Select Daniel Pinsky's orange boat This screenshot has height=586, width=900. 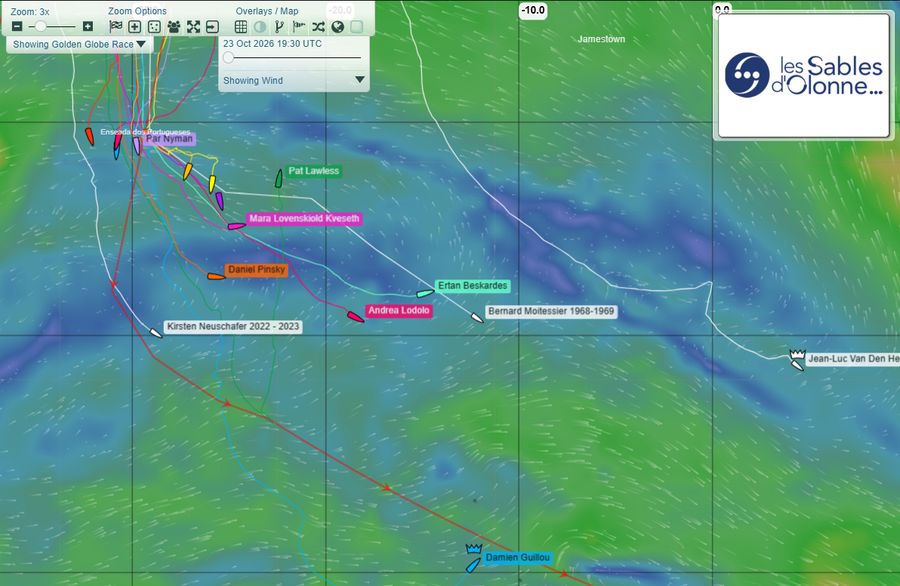216,277
